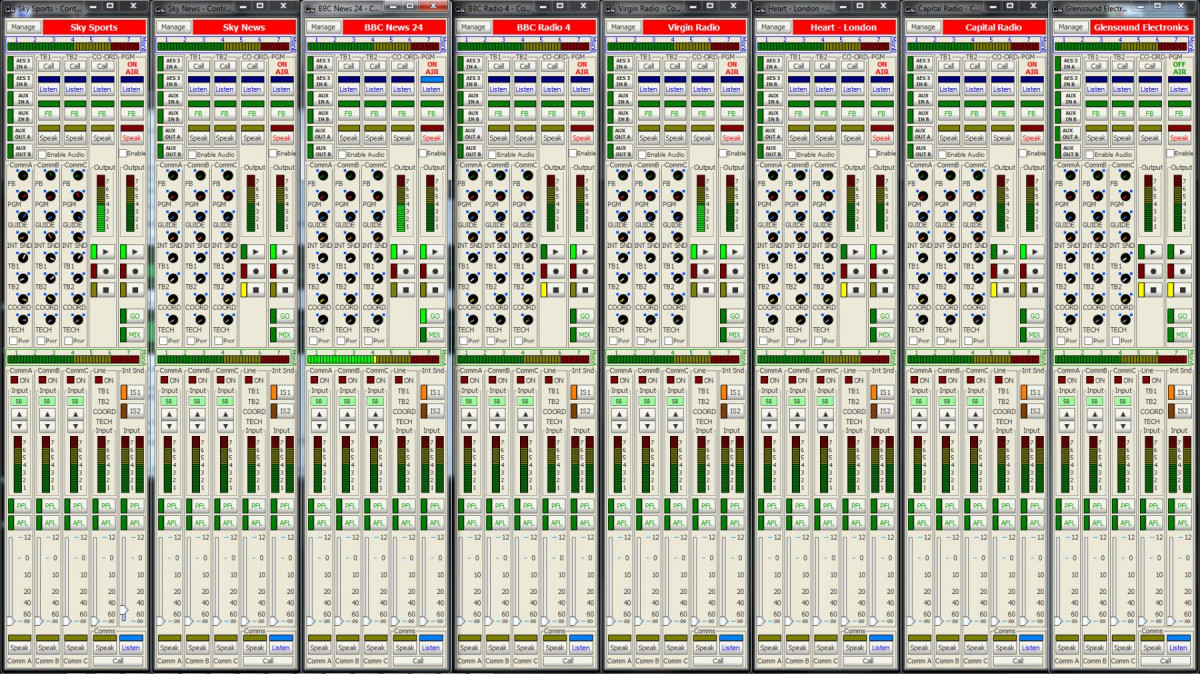Adjust the CommB PGM knob in Virgin Radio

651,194
